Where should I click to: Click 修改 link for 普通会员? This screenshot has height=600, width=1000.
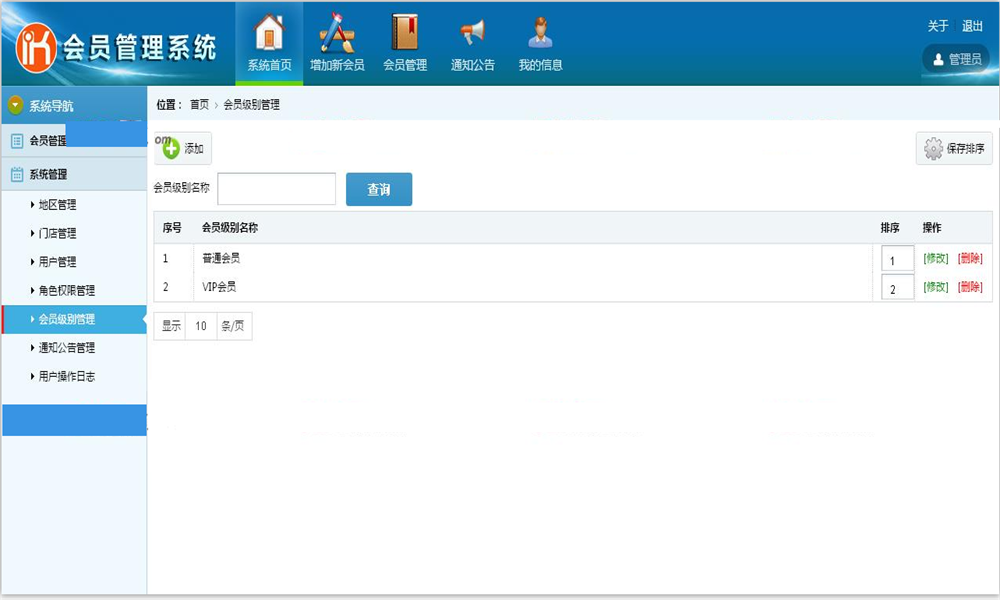point(935,258)
